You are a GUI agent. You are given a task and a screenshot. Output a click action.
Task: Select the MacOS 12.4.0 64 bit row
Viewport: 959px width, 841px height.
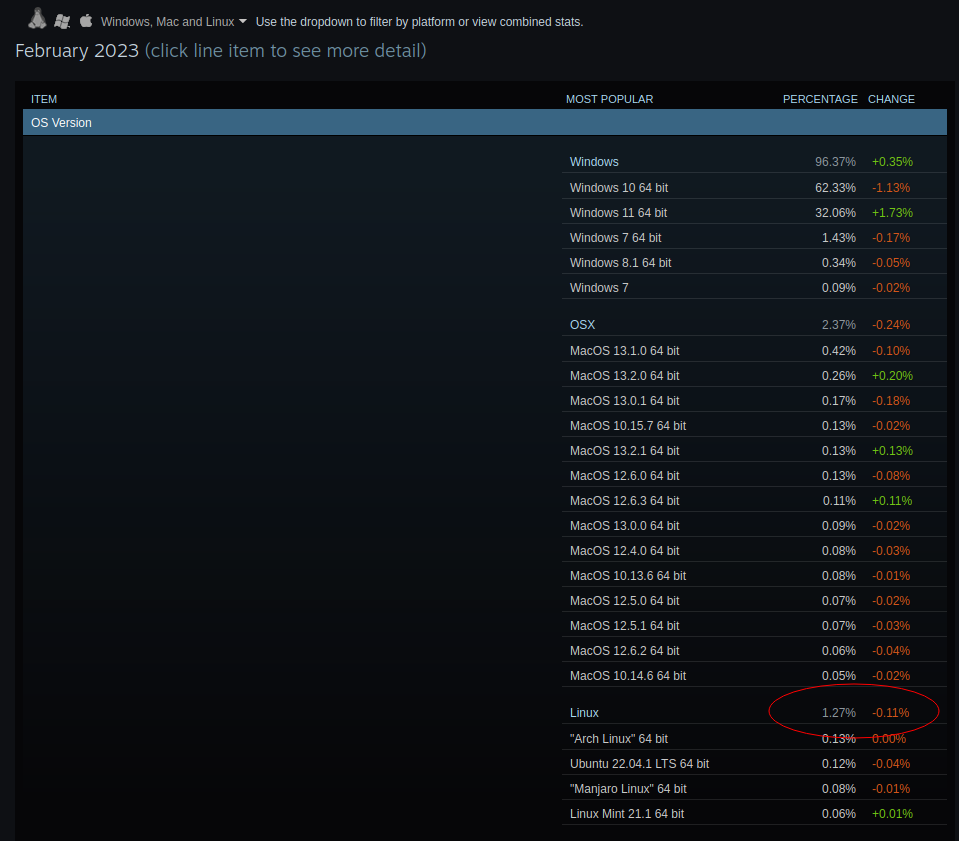(754, 550)
